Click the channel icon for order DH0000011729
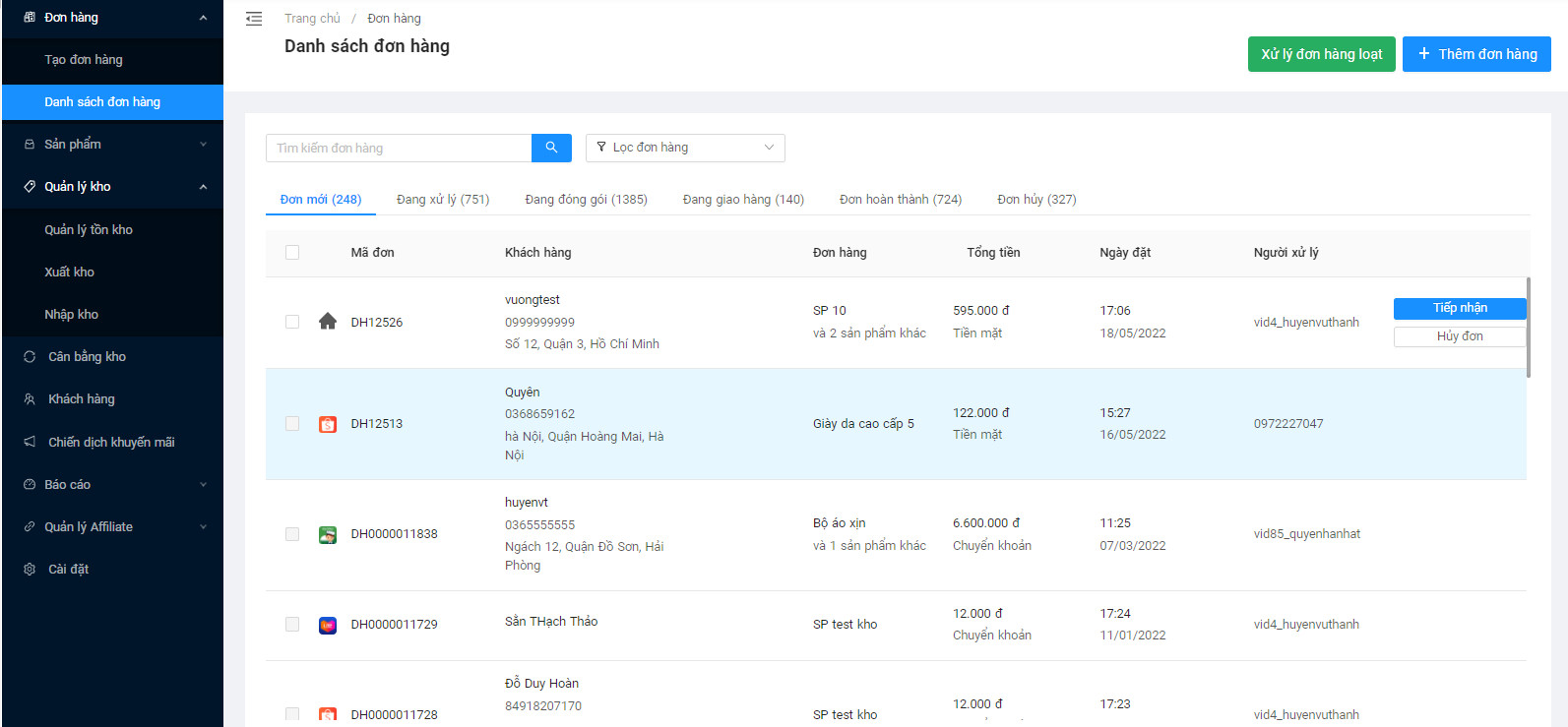This screenshot has width=1568, height=727. pos(328,625)
